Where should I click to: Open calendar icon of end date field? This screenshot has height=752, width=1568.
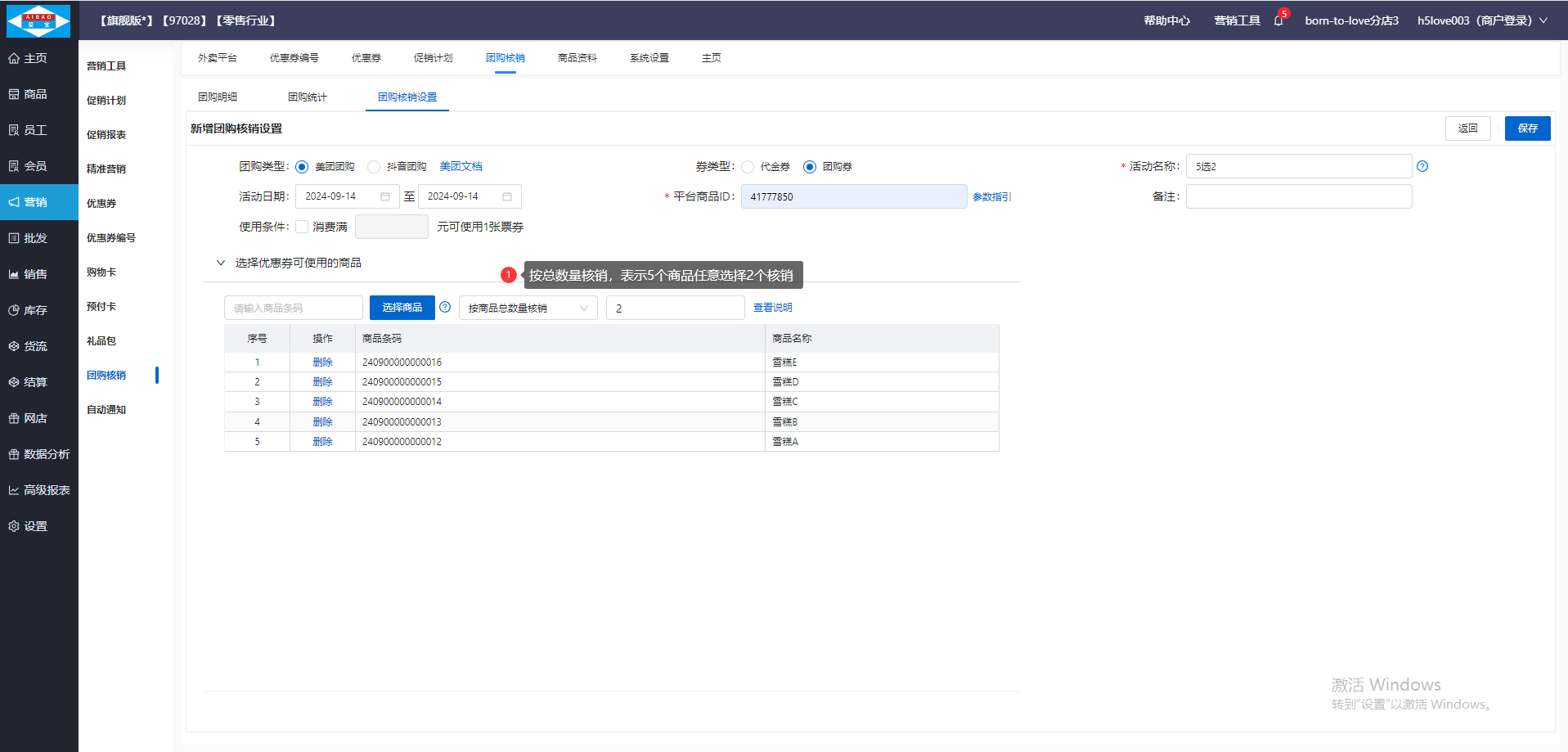507,196
